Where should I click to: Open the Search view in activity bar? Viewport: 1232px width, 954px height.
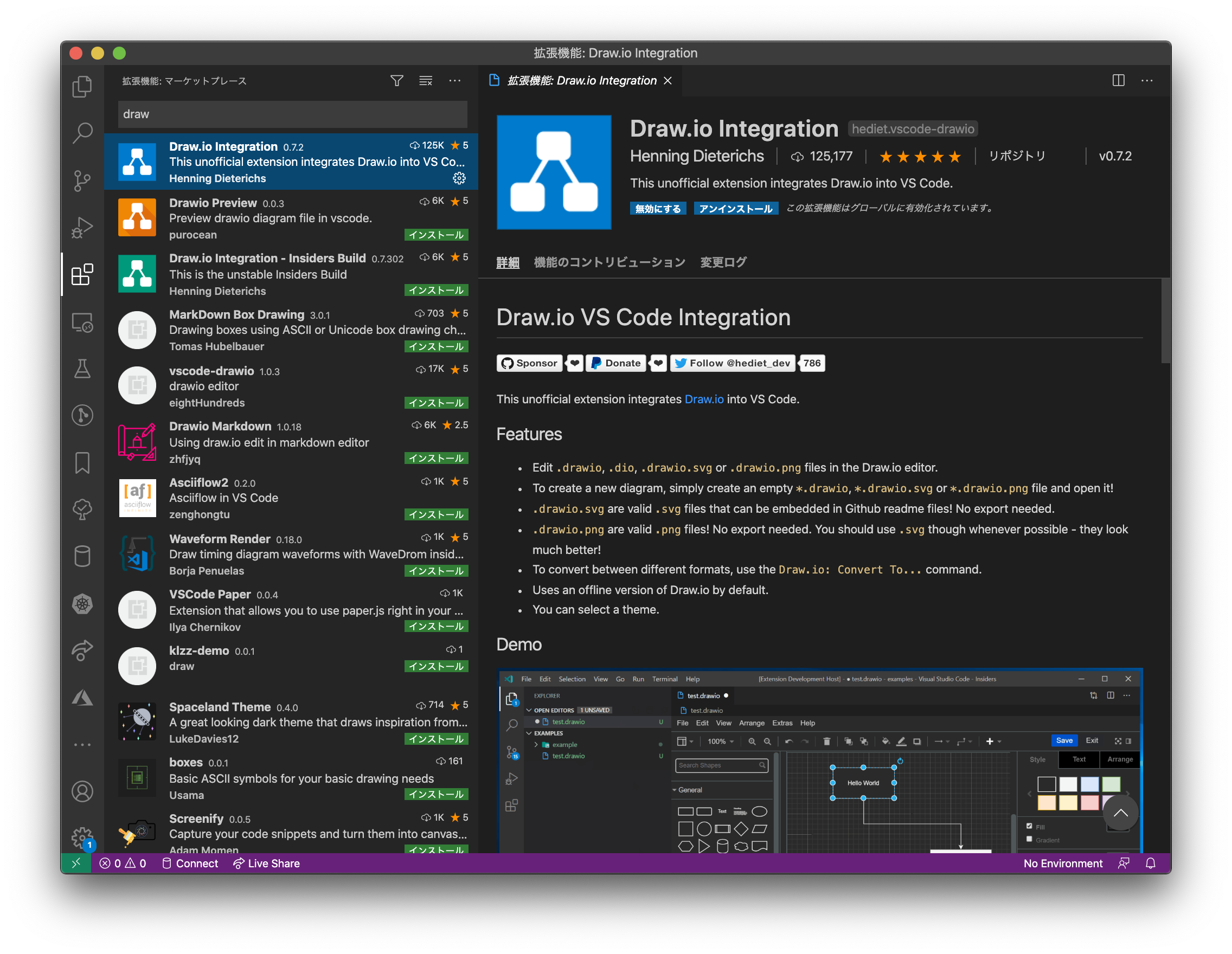click(82, 134)
